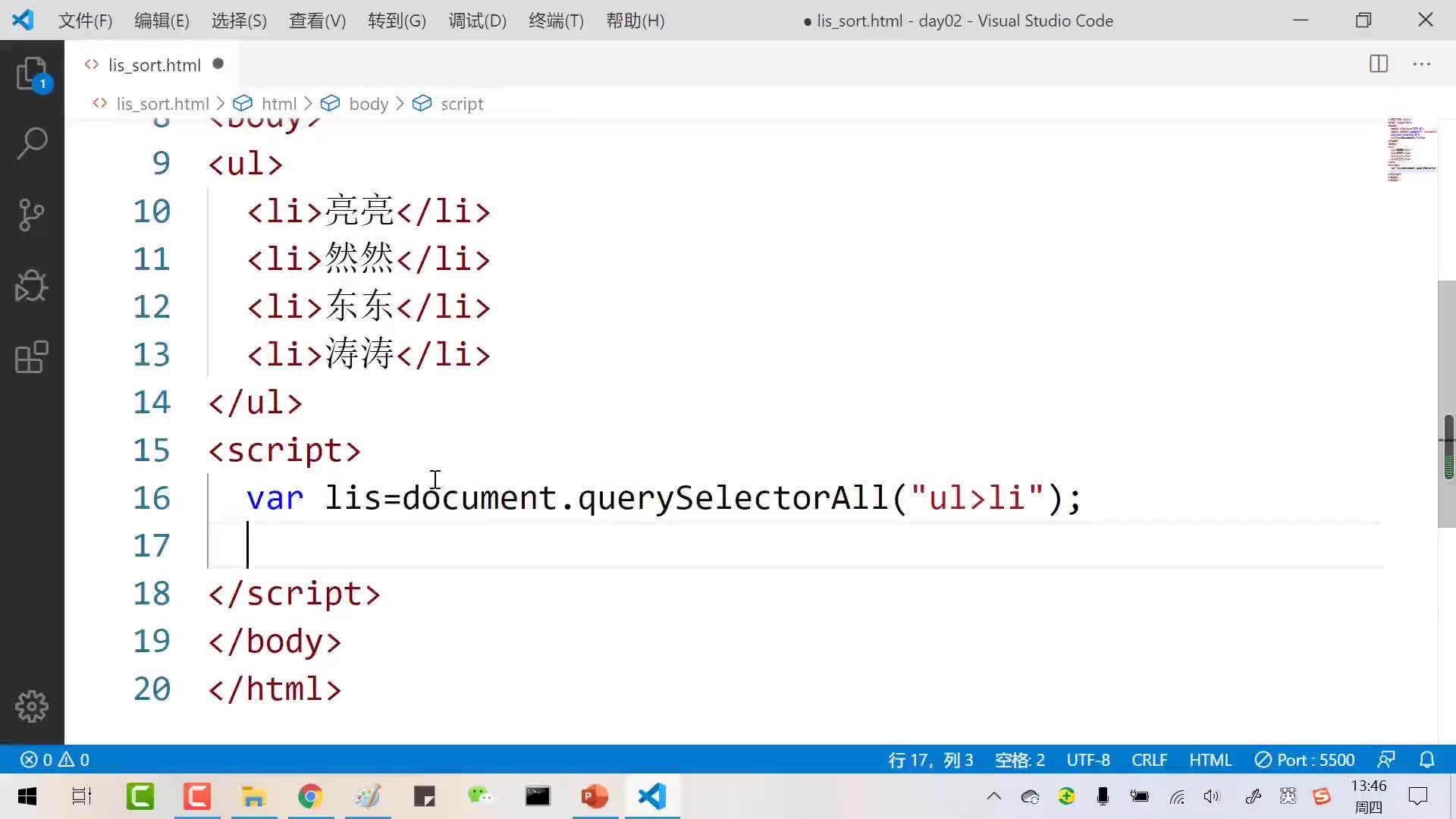The width and height of the screenshot is (1456, 819).
Task: Open the Manage gear settings menu
Action: click(x=32, y=706)
